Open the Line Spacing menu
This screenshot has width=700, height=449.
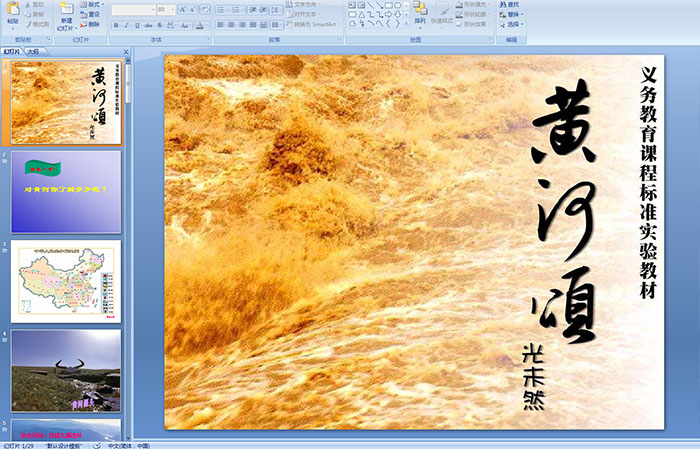click(276, 10)
